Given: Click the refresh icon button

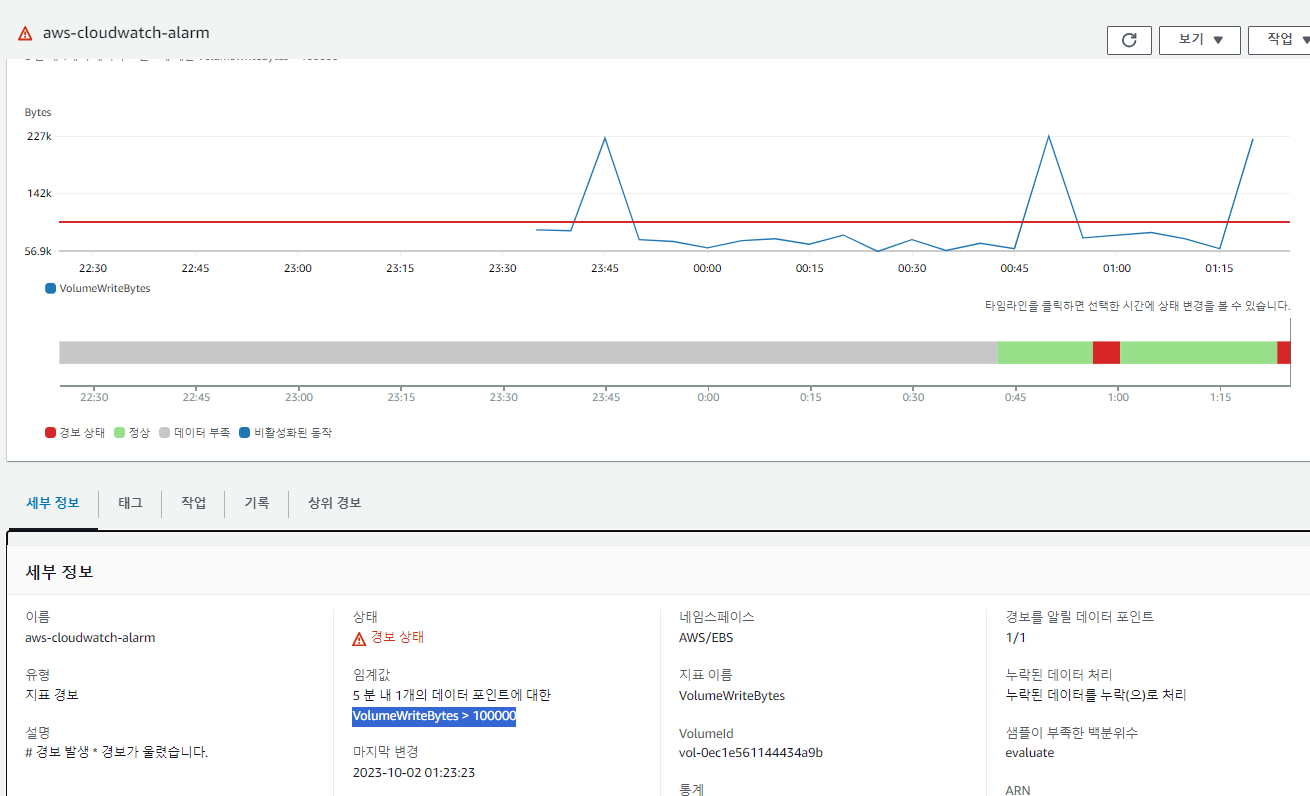Looking at the screenshot, I should tap(1129, 40).
